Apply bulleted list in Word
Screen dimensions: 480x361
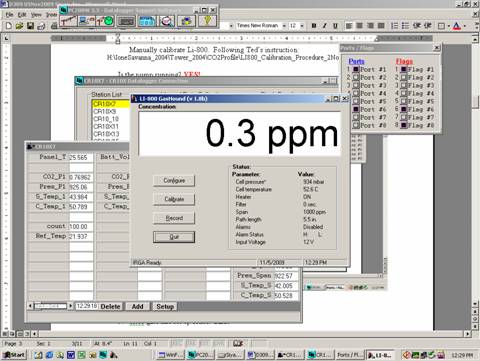click(405, 26)
